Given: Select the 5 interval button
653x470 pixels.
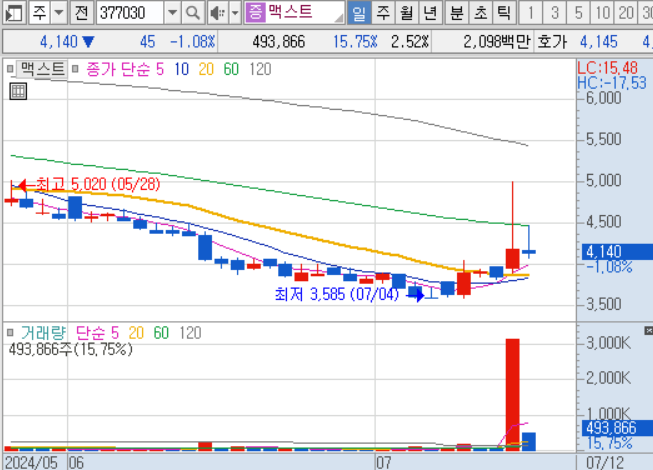Looking at the screenshot, I should (x=578, y=12).
